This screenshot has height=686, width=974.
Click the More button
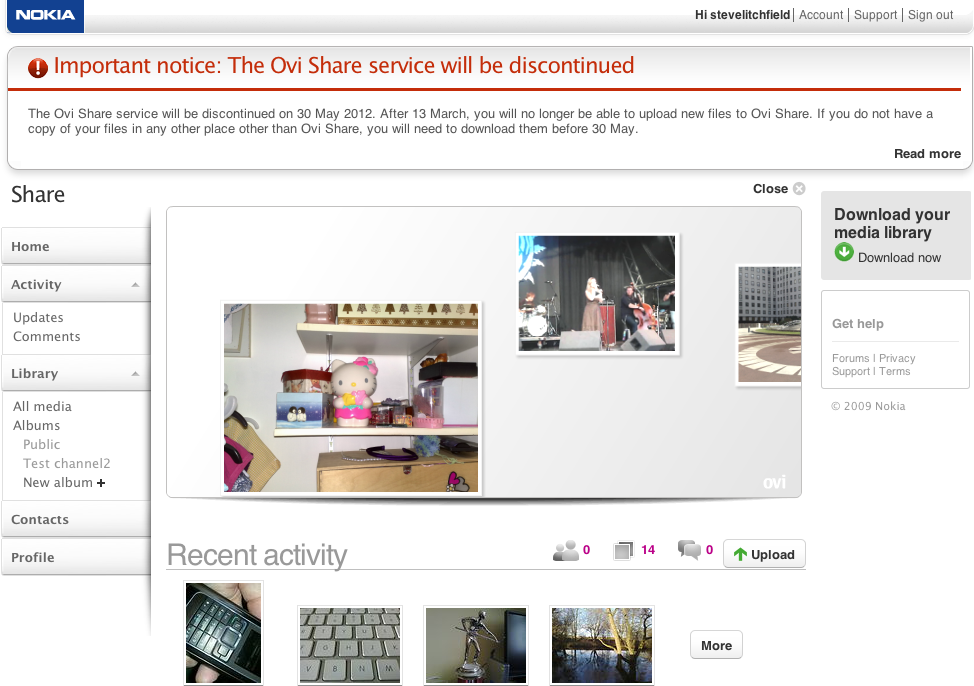tap(716, 646)
